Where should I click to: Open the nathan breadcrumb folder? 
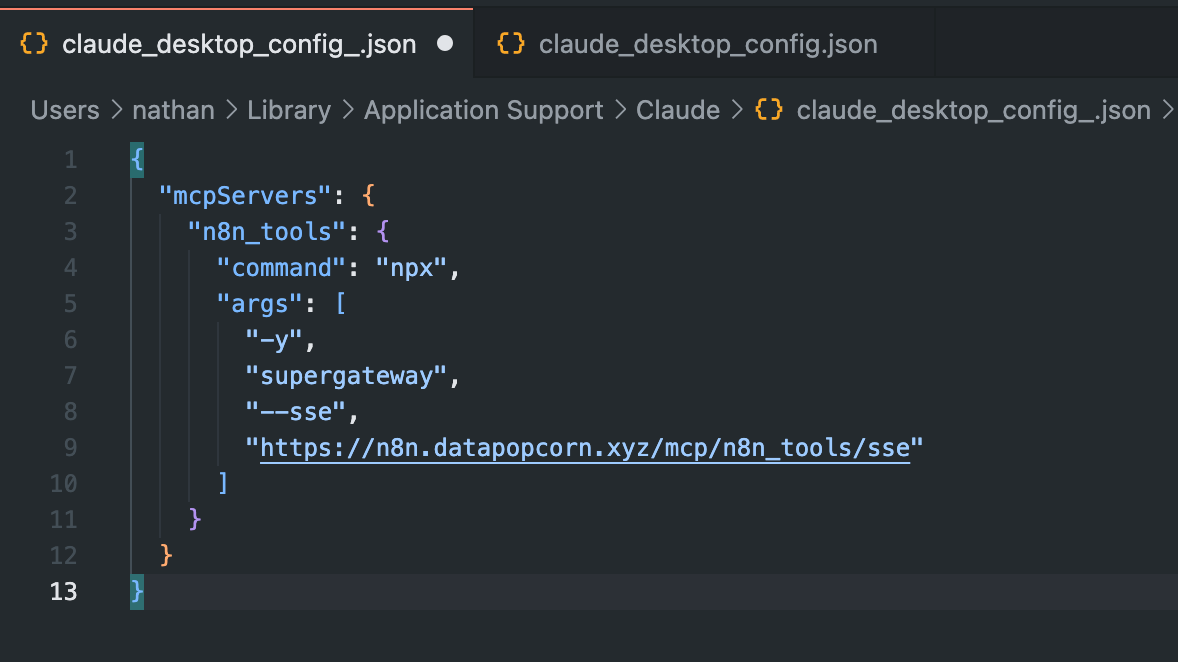click(173, 110)
